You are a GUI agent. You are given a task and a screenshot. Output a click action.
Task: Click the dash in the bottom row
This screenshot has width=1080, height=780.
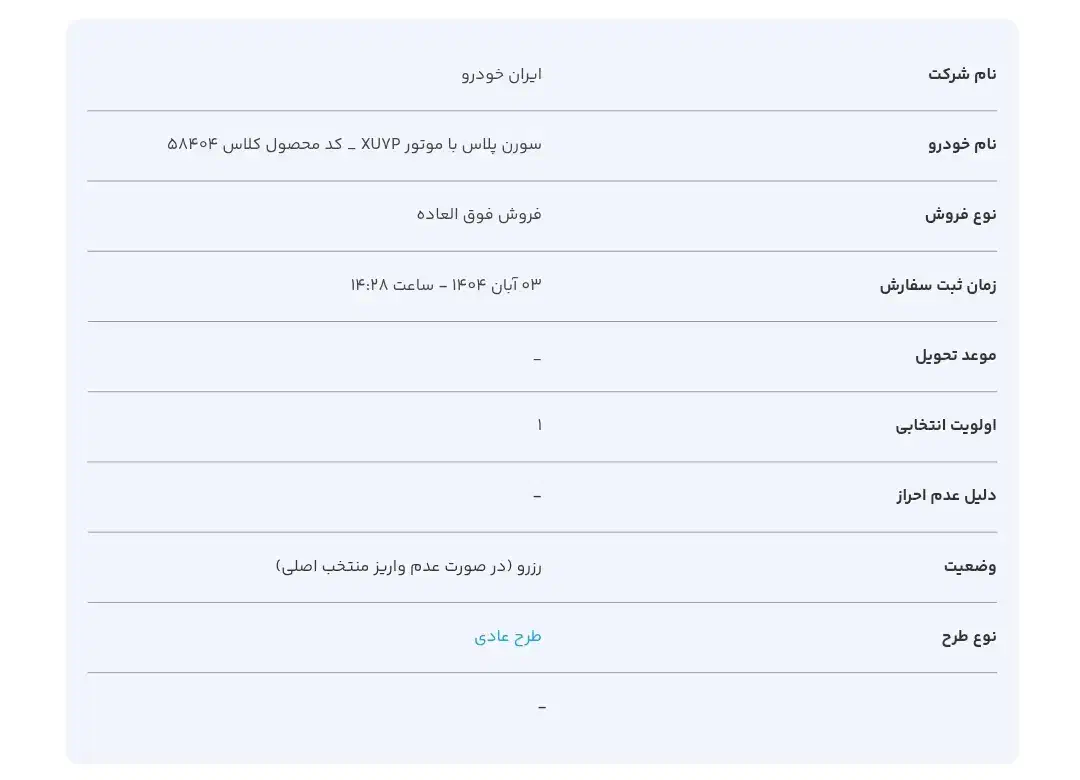point(541,705)
